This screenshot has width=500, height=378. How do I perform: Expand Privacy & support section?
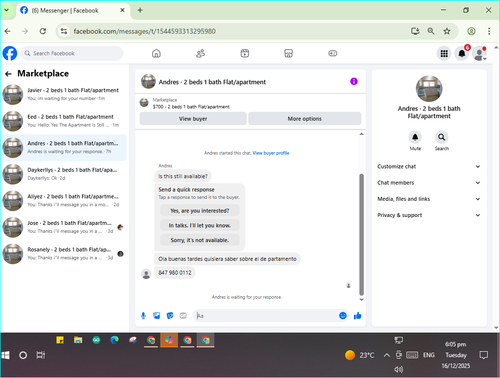pos(429,215)
